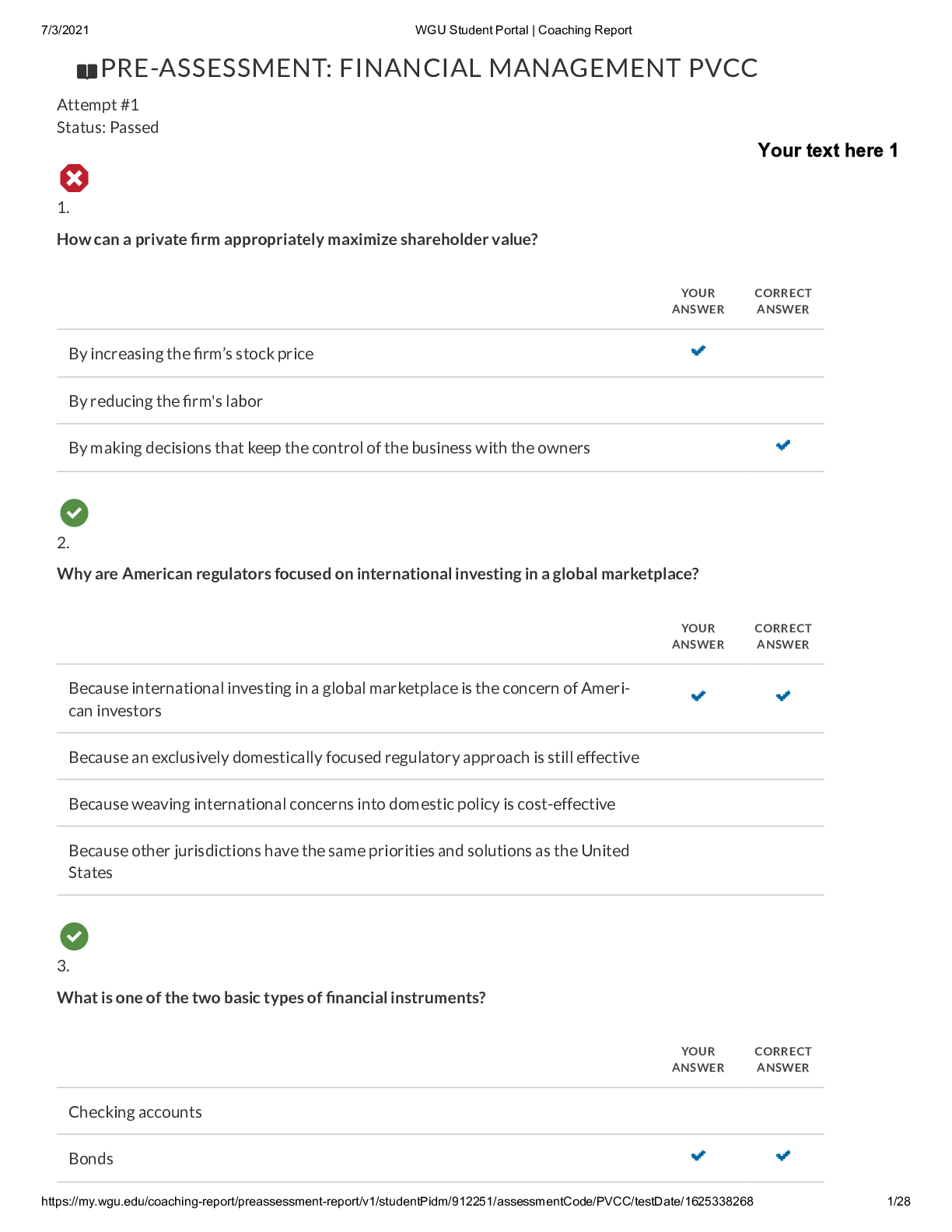This screenshot has height=1232, width=952.
Task: Click your-answer checkmark on the Bonds row
Action: pos(698,1156)
